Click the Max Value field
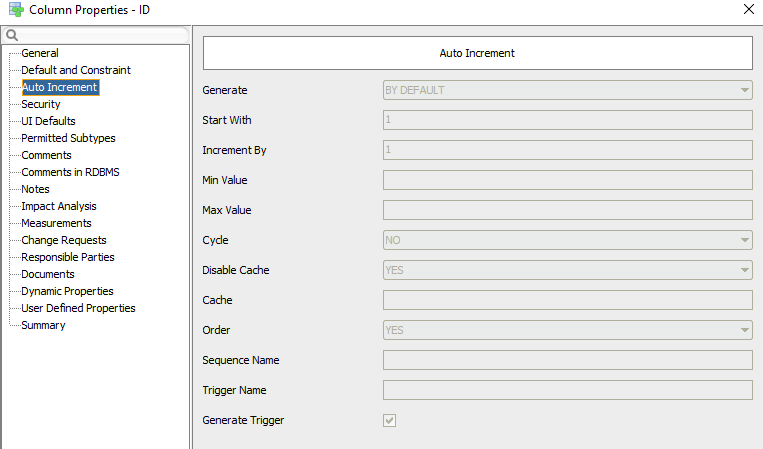The image size is (763, 449). click(567, 210)
